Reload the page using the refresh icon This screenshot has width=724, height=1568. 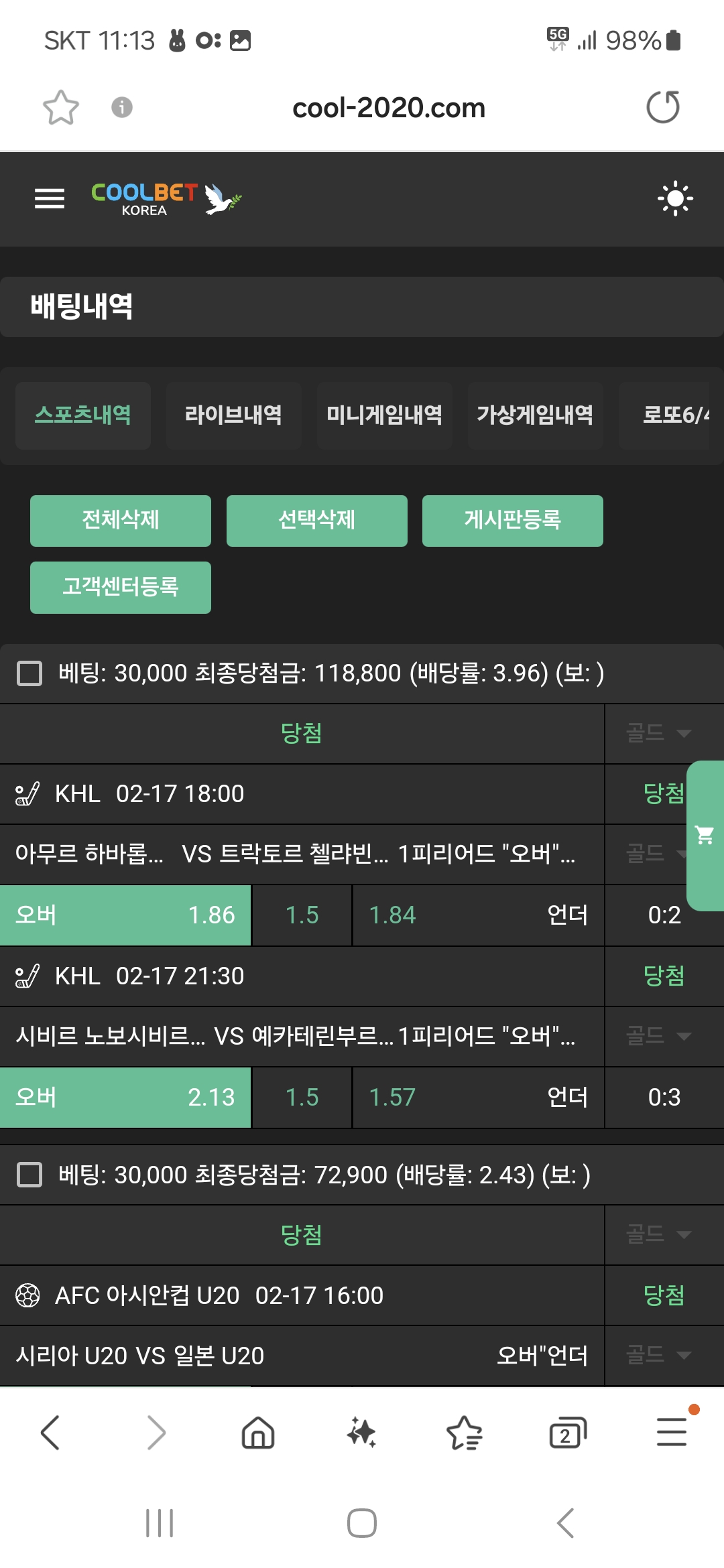click(663, 107)
